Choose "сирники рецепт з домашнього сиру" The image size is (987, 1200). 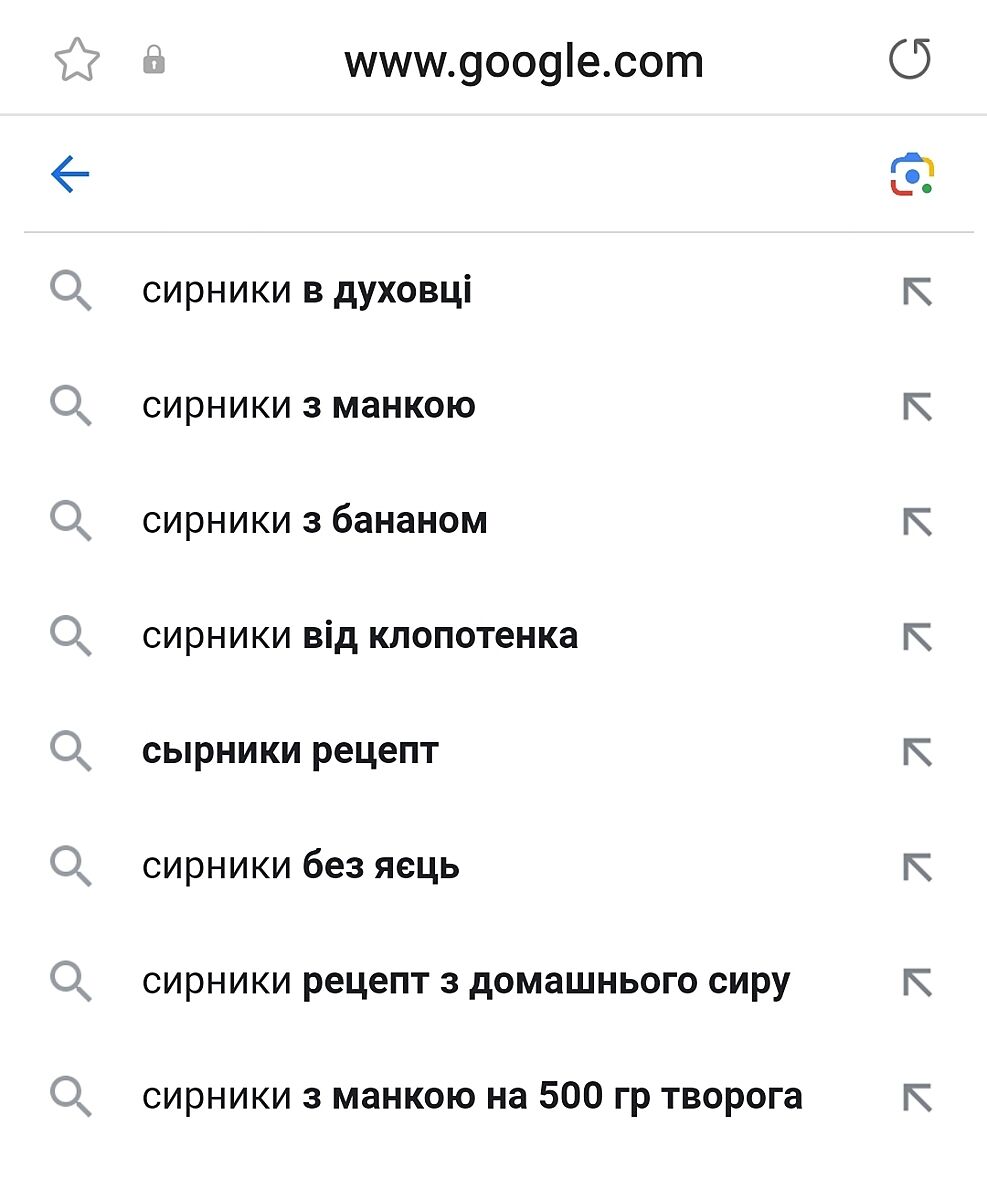click(x=466, y=981)
